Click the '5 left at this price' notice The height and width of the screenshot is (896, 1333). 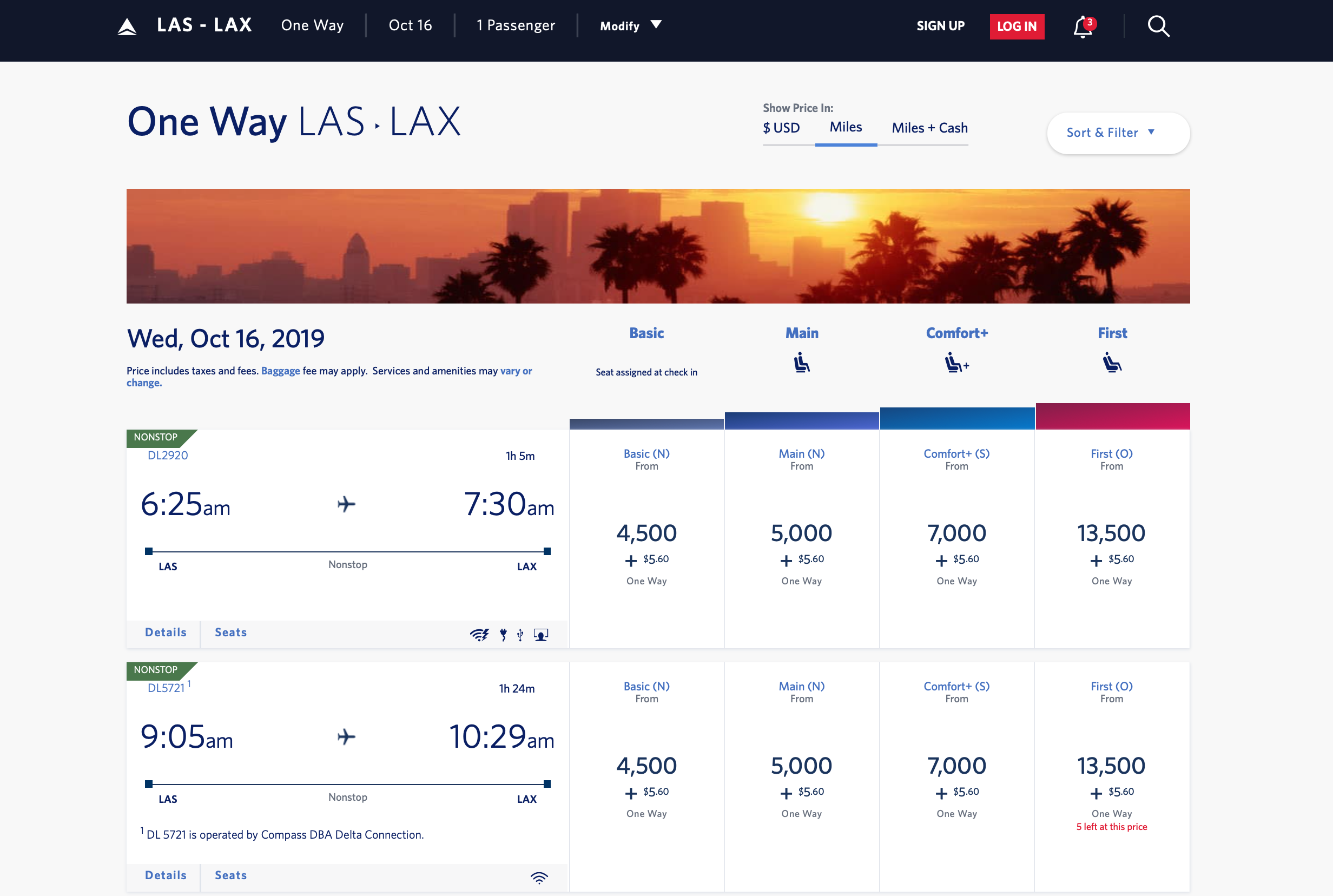coord(1111,826)
